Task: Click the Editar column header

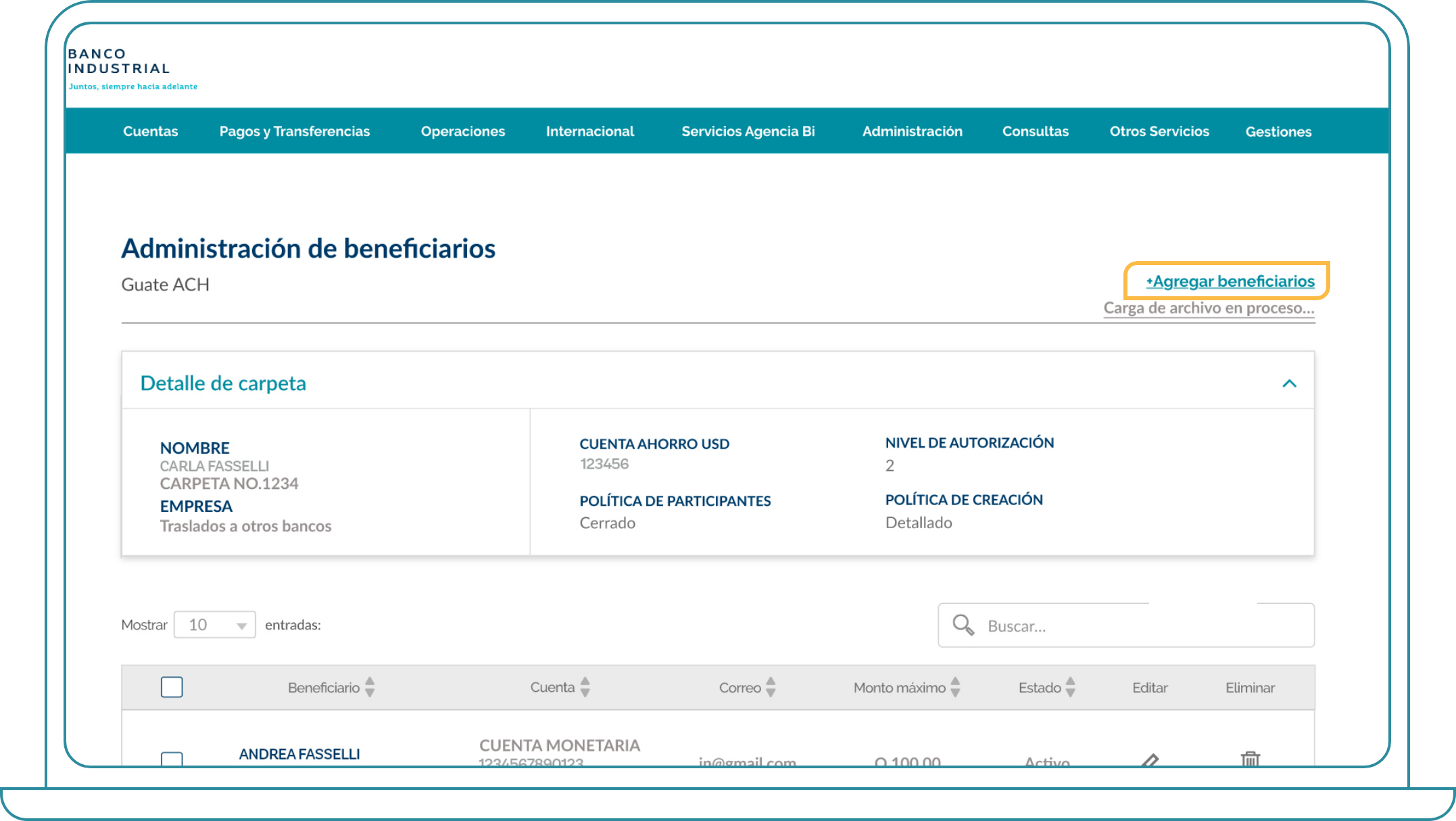Action: [1150, 688]
